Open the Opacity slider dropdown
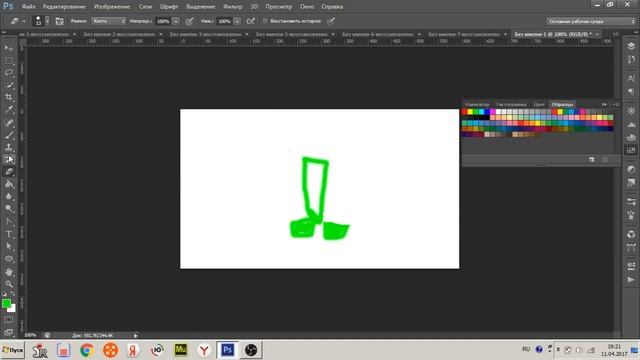Image resolution: width=640 pixels, height=360 pixels. [x=176, y=21]
